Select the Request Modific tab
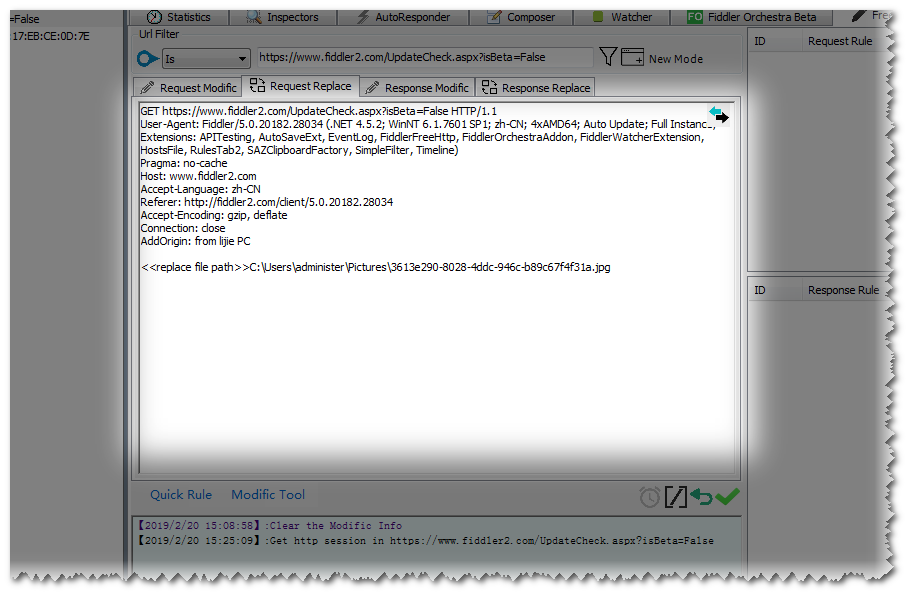Image resolution: width=912 pixels, height=598 pixels. [x=188, y=88]
